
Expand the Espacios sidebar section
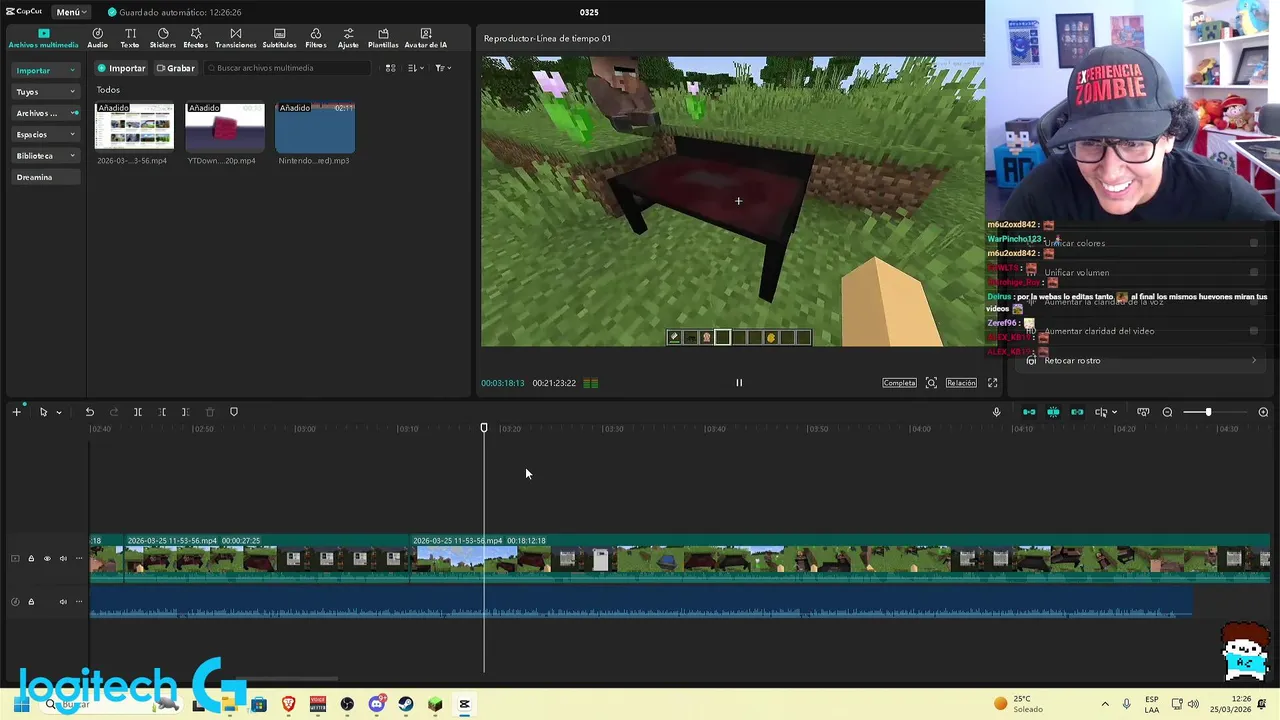pos(45,134)
